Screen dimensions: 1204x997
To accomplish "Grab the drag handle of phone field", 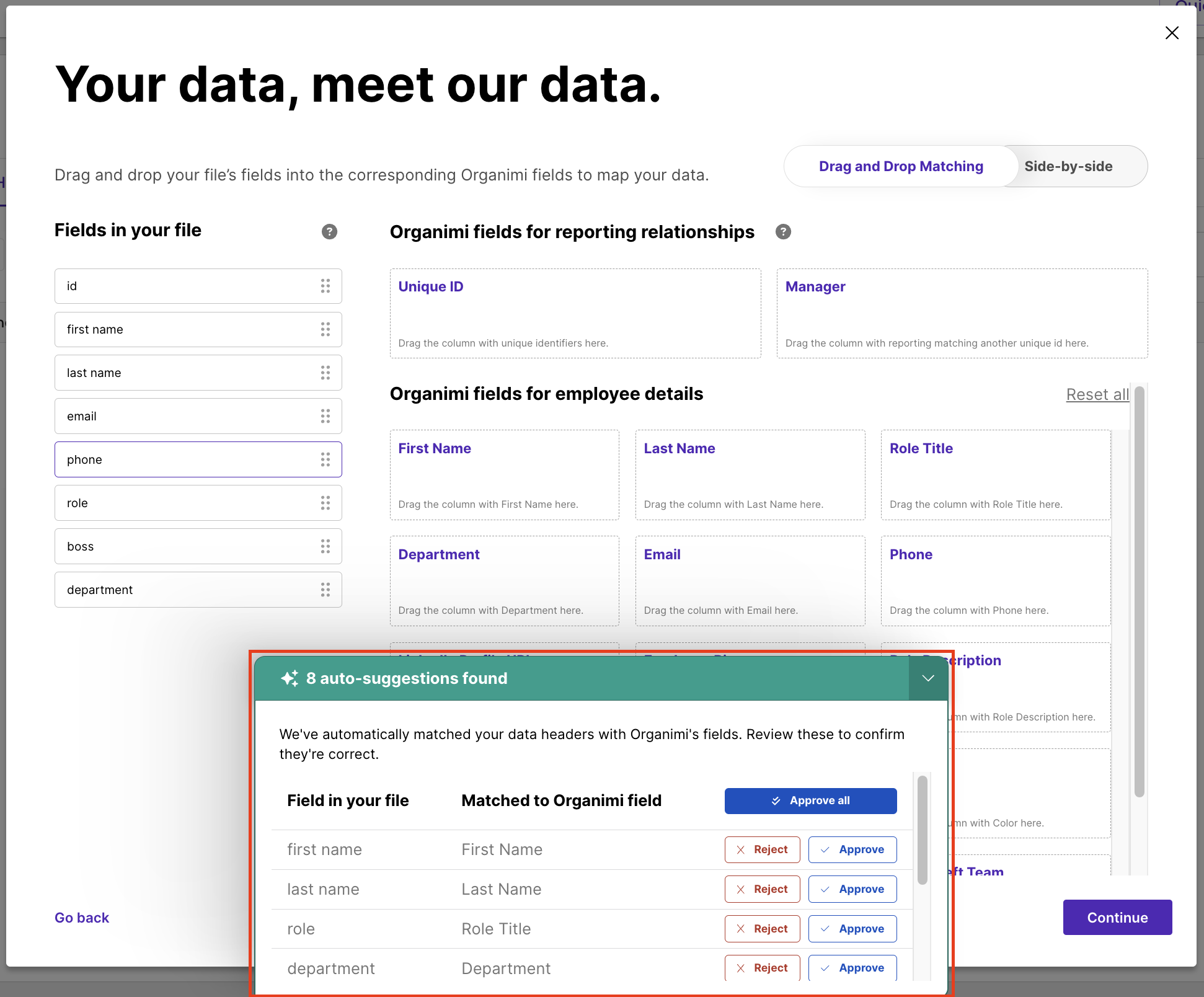I will click(x=325, y=459).
